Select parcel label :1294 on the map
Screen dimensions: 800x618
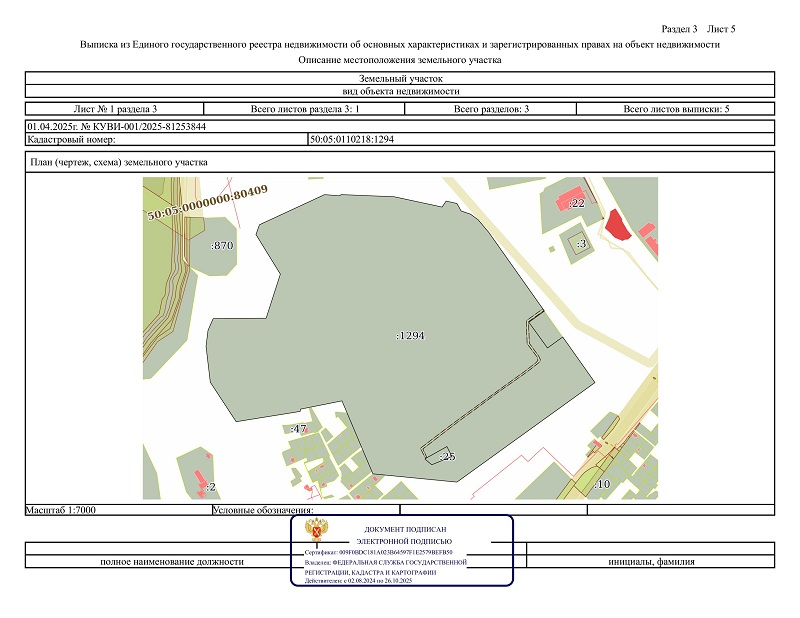click(410, 336)
